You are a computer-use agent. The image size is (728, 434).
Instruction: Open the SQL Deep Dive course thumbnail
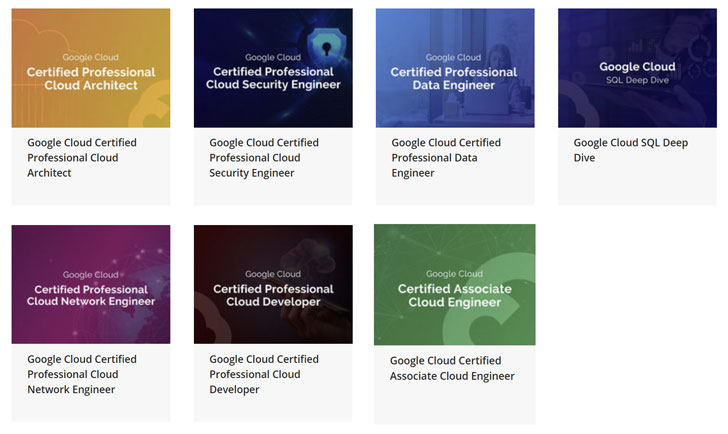tap(637, 68)
